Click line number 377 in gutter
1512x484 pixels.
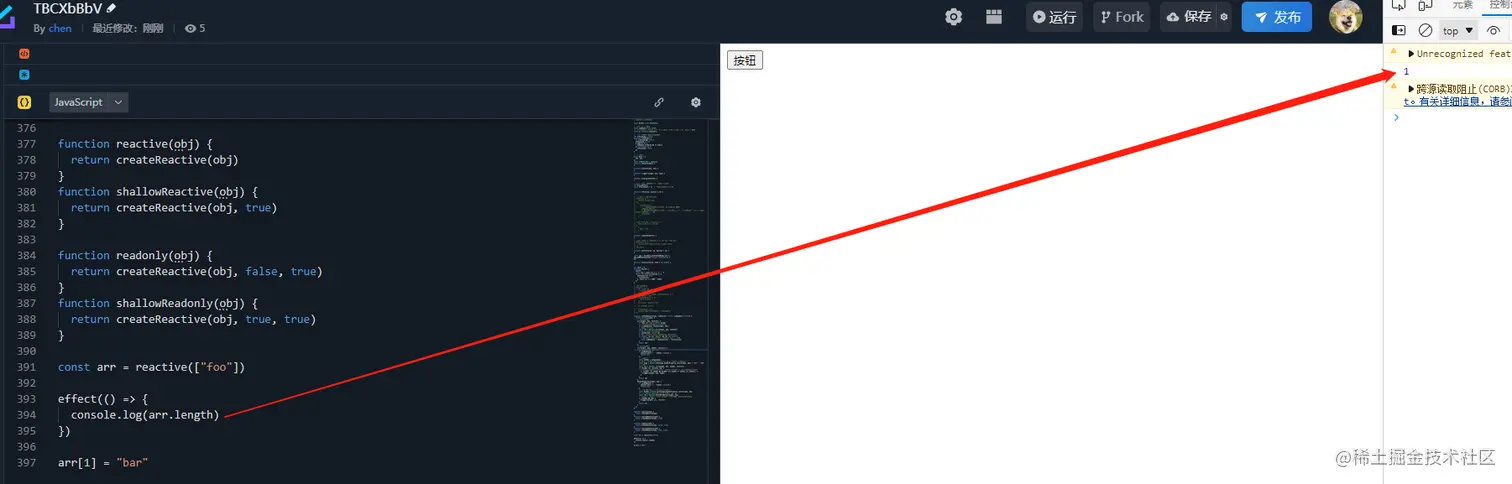(26, 144)
